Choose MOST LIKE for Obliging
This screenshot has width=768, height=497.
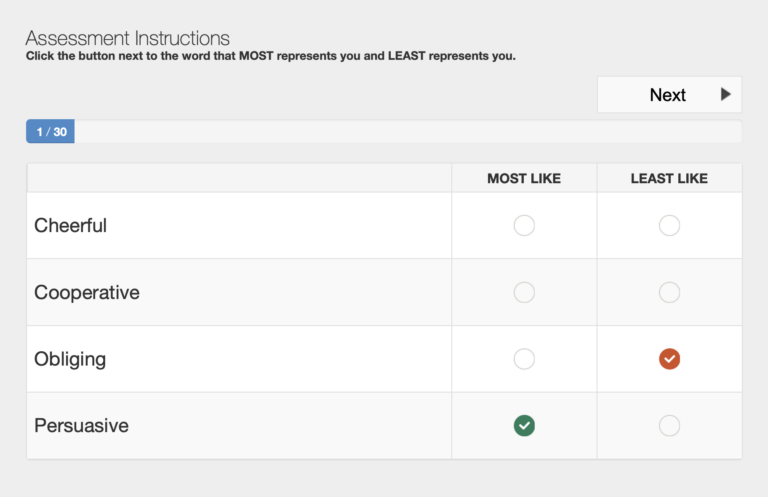[x=524, y=359]
